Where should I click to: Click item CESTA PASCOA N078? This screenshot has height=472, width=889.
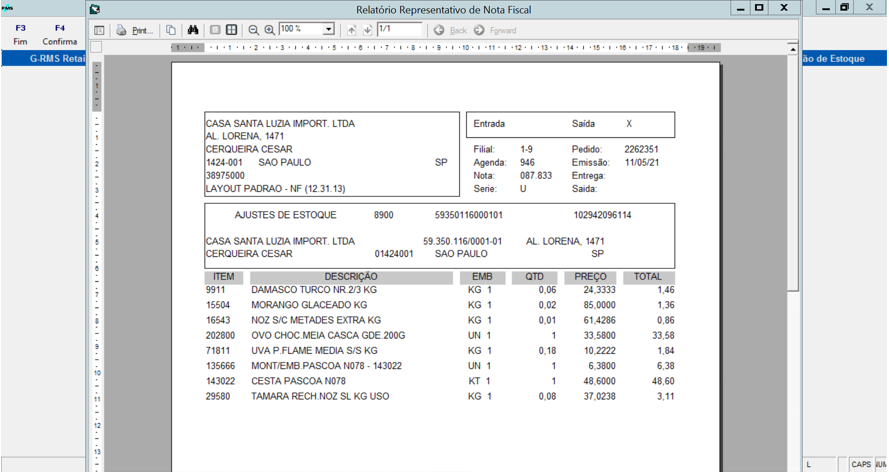coord(298,381)
